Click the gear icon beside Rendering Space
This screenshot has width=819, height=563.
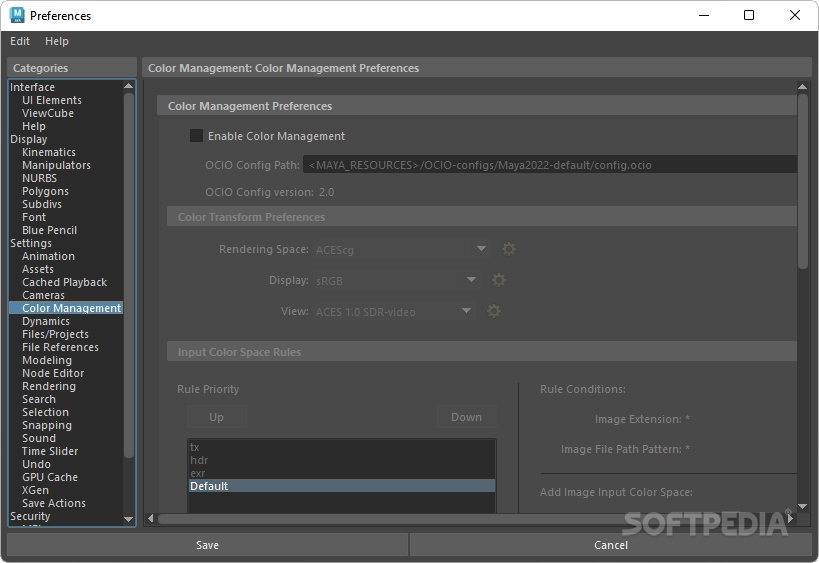[509, 249]
